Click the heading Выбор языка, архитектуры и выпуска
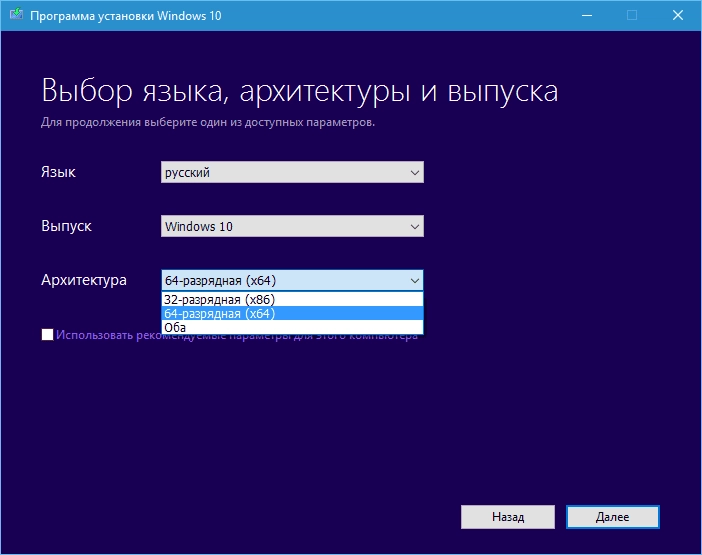 tap(300, 91)
